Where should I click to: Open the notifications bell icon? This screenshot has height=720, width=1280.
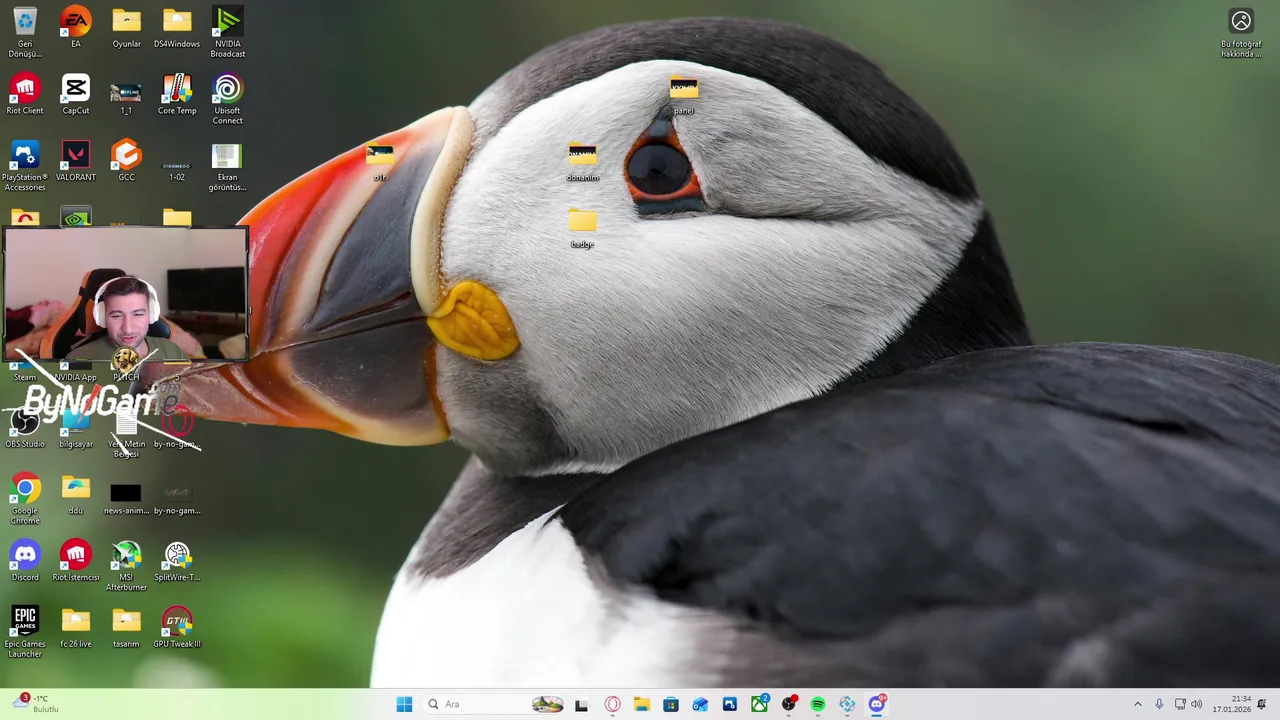point(1262,704)
